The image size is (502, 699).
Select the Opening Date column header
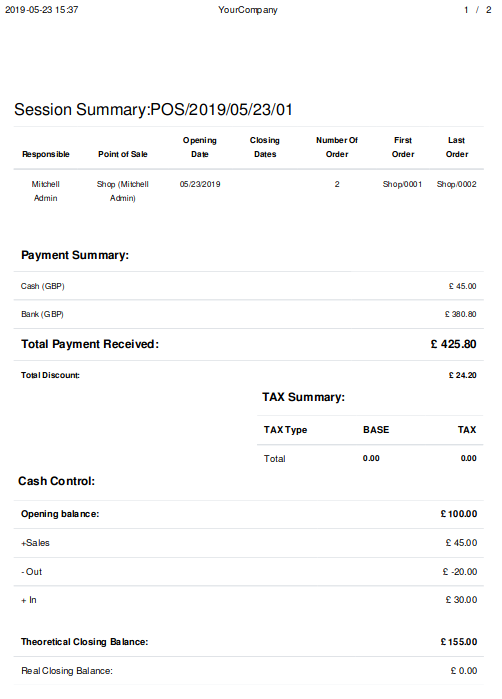200,147
